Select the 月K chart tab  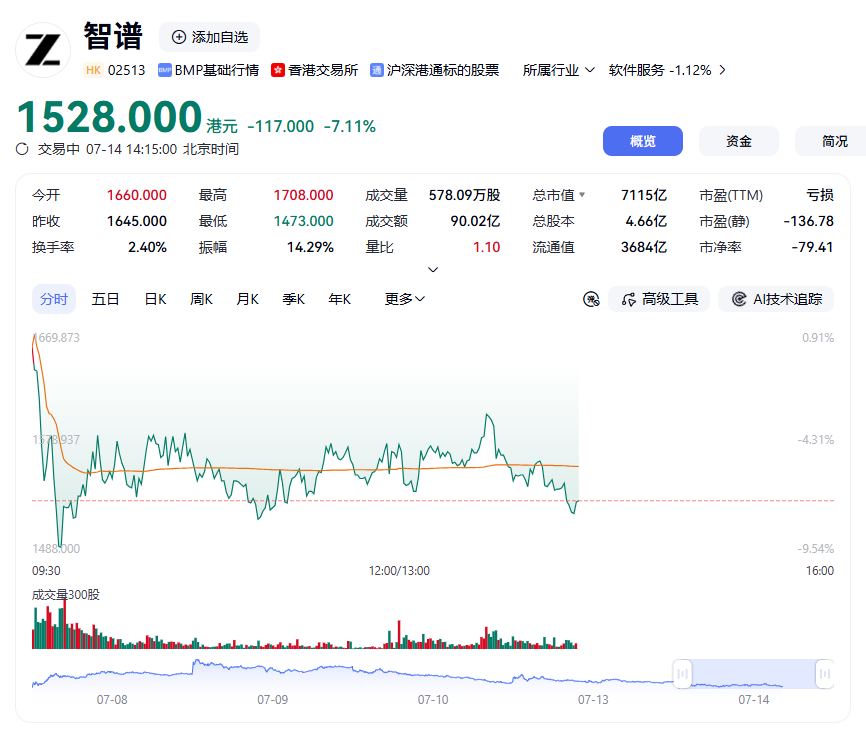(247, 299)
